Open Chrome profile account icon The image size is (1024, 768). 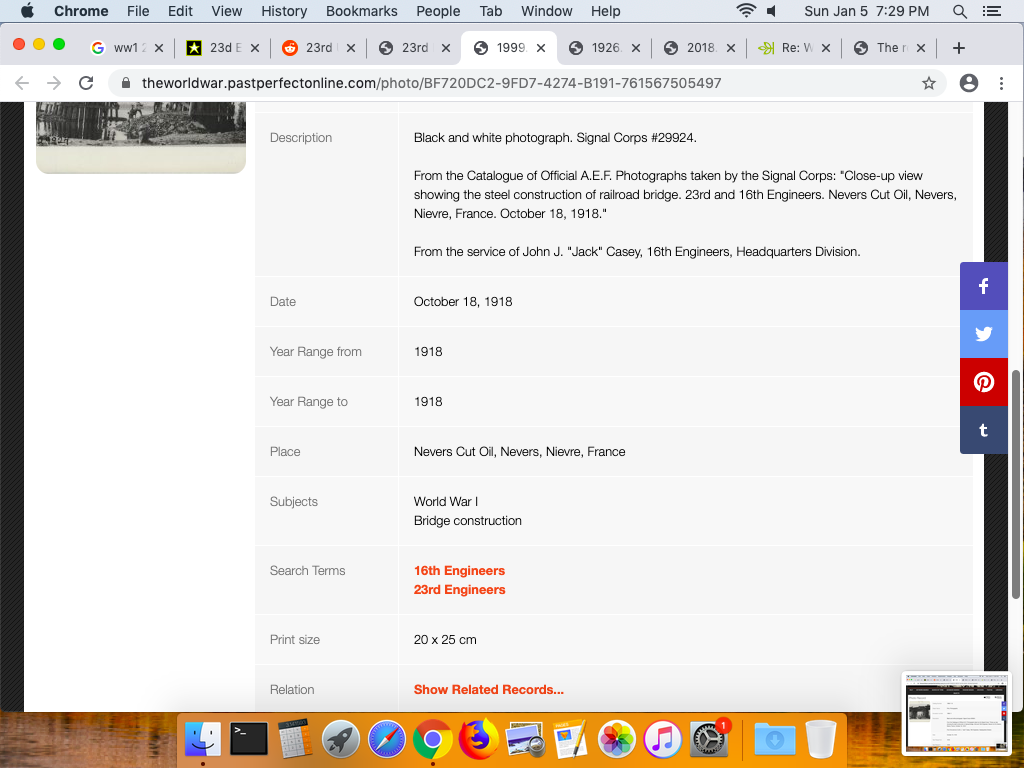click(x=968, y=83)
